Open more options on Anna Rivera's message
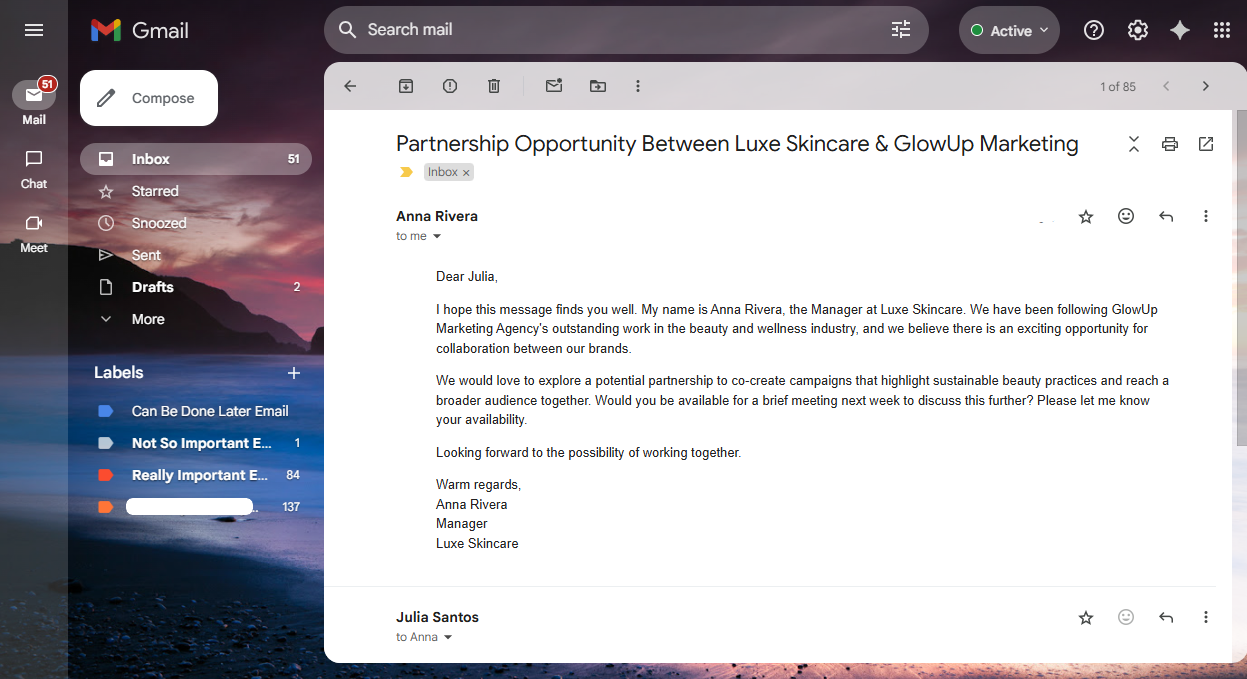 1206,216
